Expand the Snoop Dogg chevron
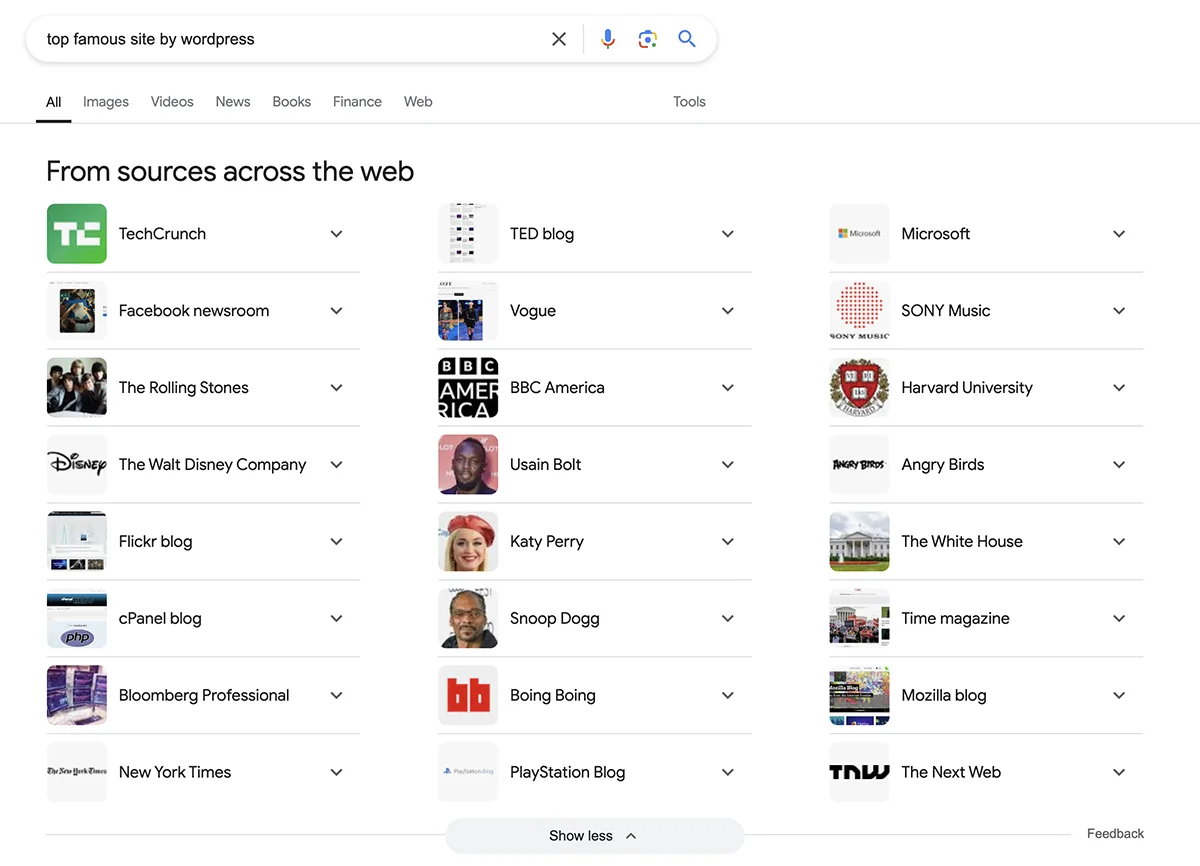The image size is (1200, 866). [728, 619]
